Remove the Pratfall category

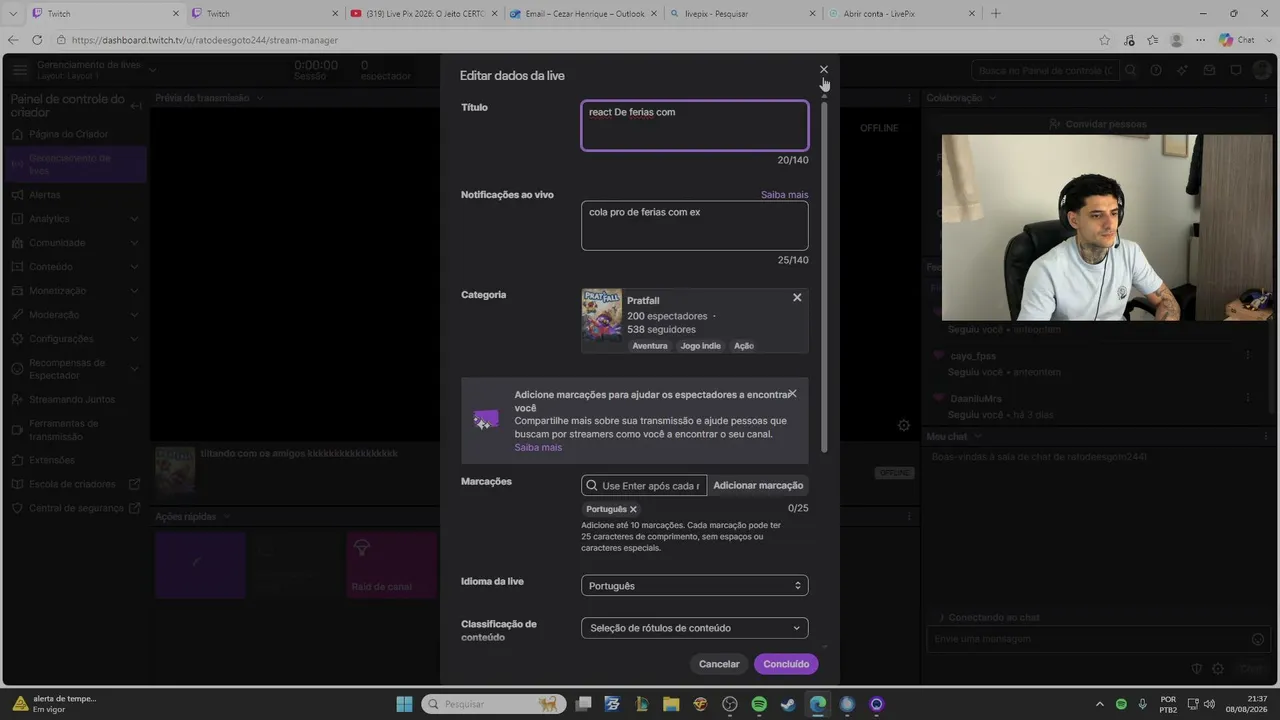click(x=797, y=297)
